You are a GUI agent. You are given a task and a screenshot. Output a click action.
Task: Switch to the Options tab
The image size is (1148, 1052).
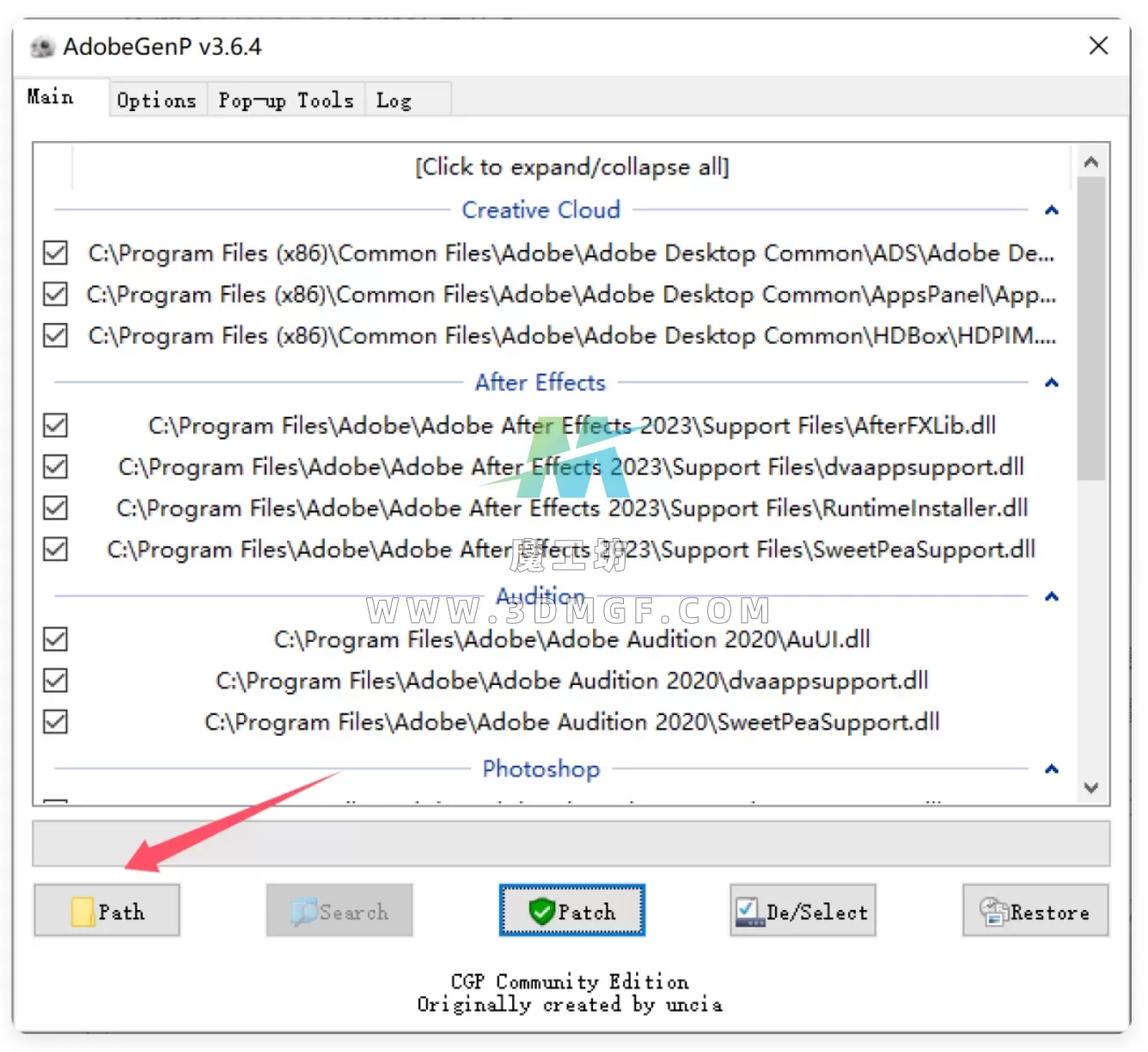click(156, 101)
